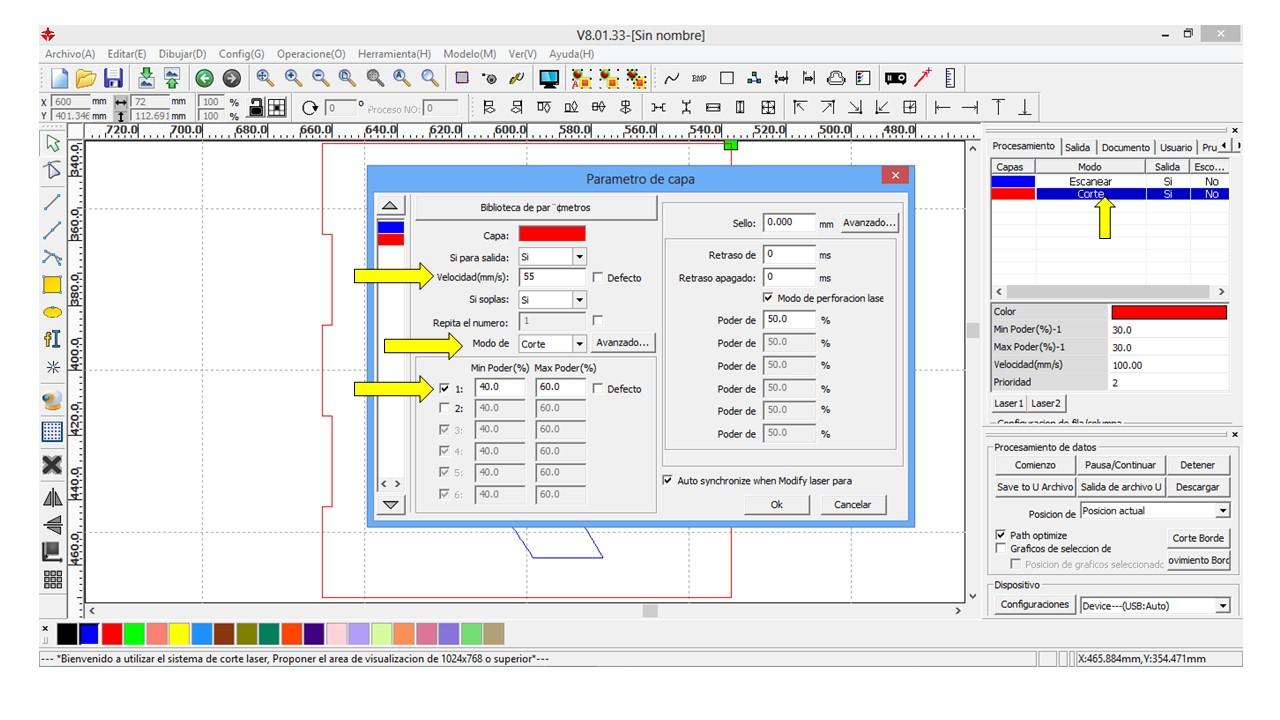Open the Si para salida dropdown

pyautogui.click(x=579, y=256)
